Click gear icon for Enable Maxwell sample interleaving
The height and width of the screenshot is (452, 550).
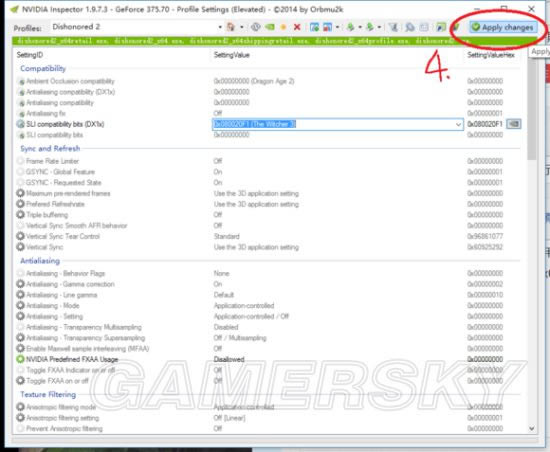20,348
